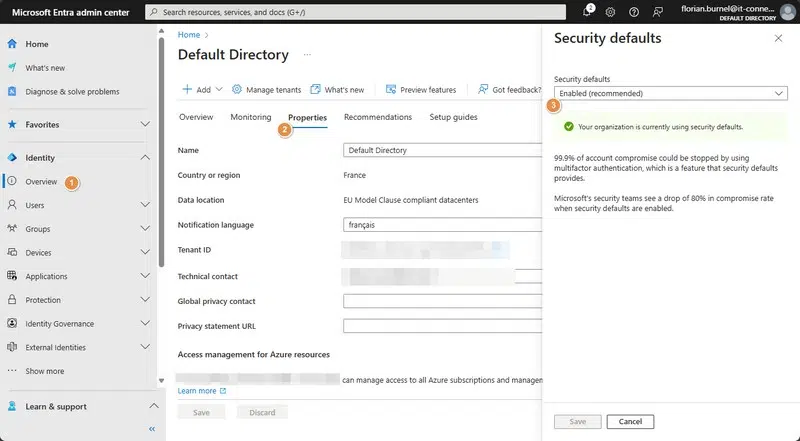Switch to the Recommendations tab
The height and width of the screenshot is (441, 800).
[x=378, y=117]
